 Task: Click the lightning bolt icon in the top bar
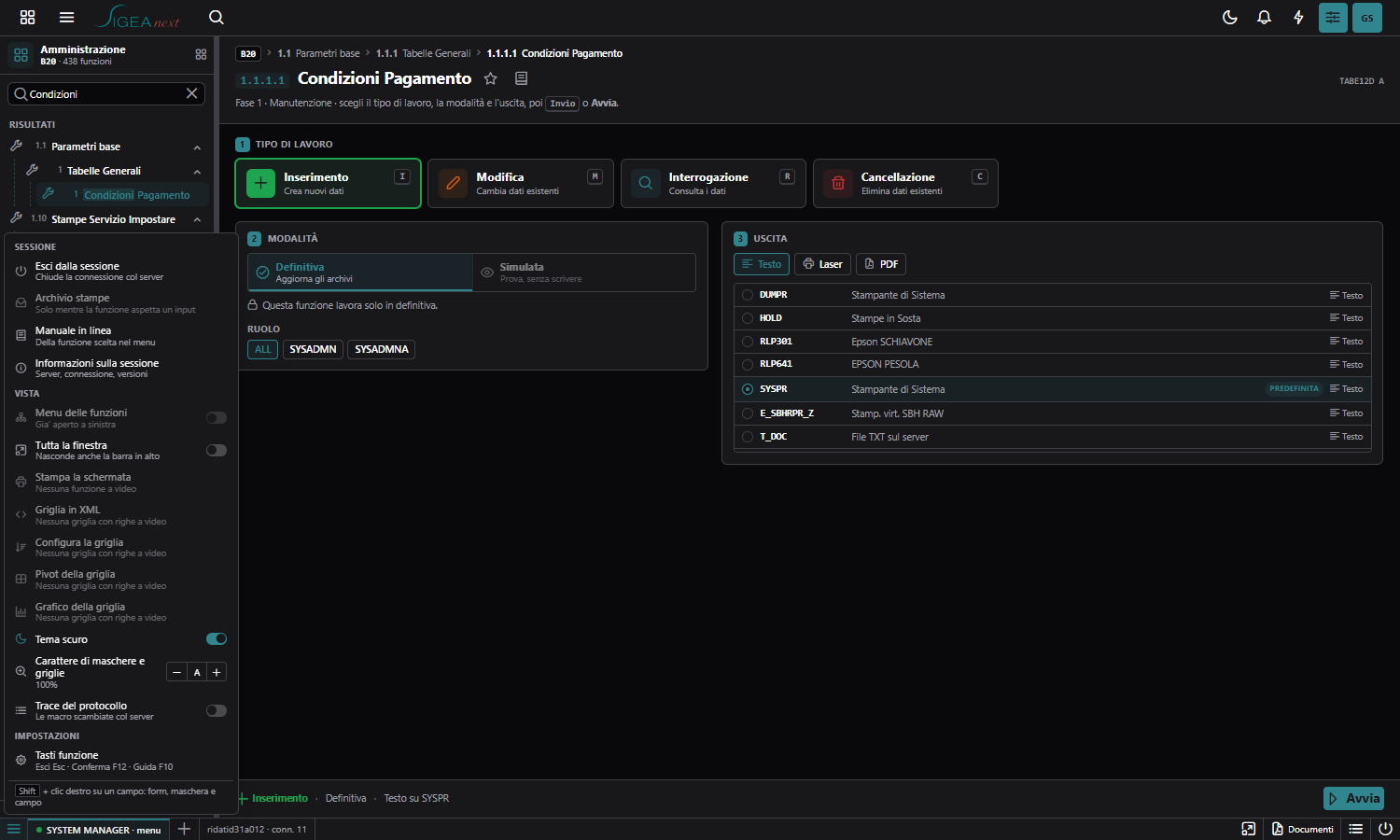(1298, 18)
